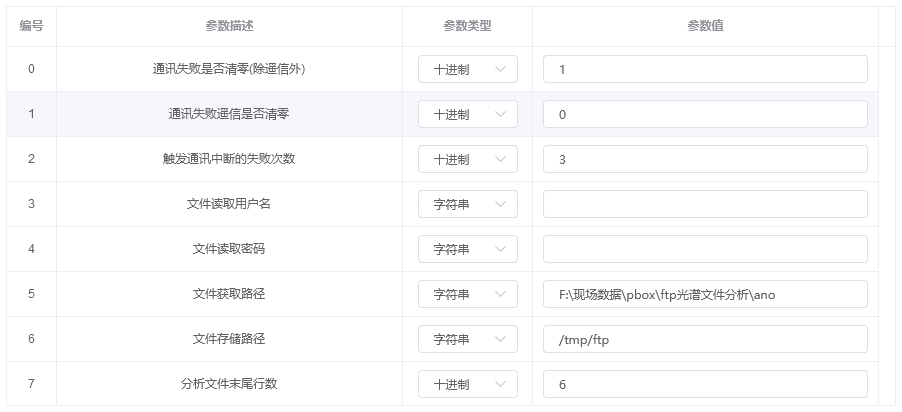Click the 参数类型 column header
Viewport: 902px width, 412px height.
pos(467,26)
